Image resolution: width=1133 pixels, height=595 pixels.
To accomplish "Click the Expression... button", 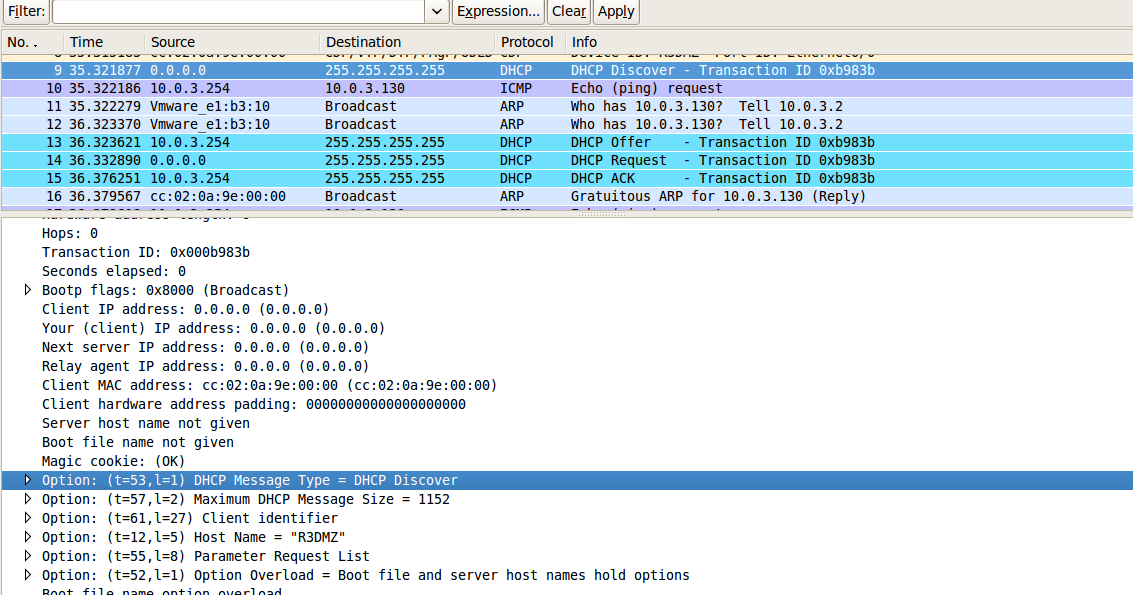I will click(498, 11).
